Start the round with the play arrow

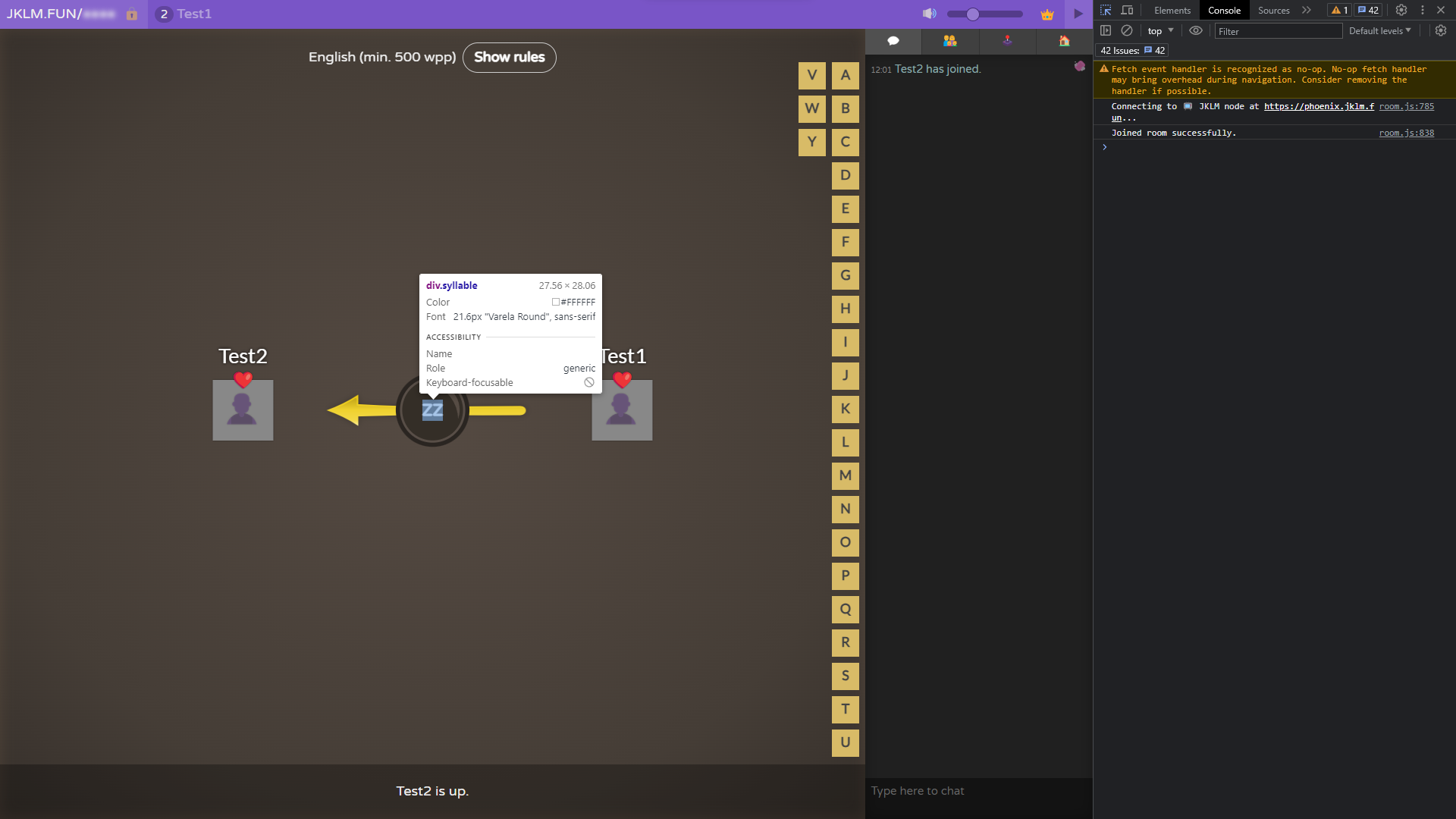(1078, 14)
